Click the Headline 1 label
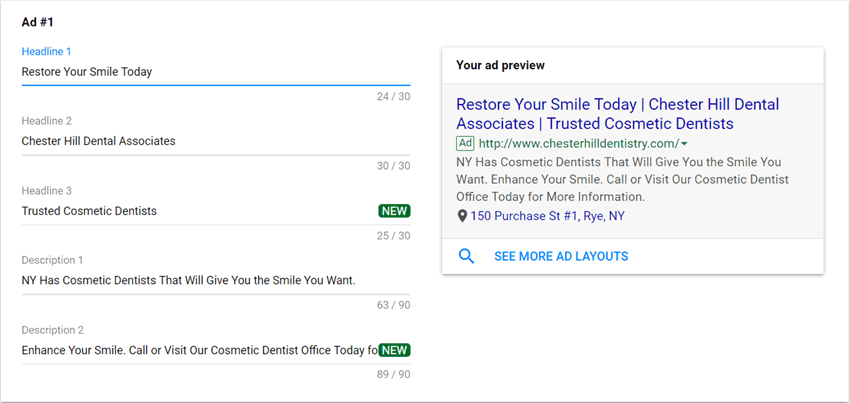The height and width of the screenshot is (403, 850). 46,52
